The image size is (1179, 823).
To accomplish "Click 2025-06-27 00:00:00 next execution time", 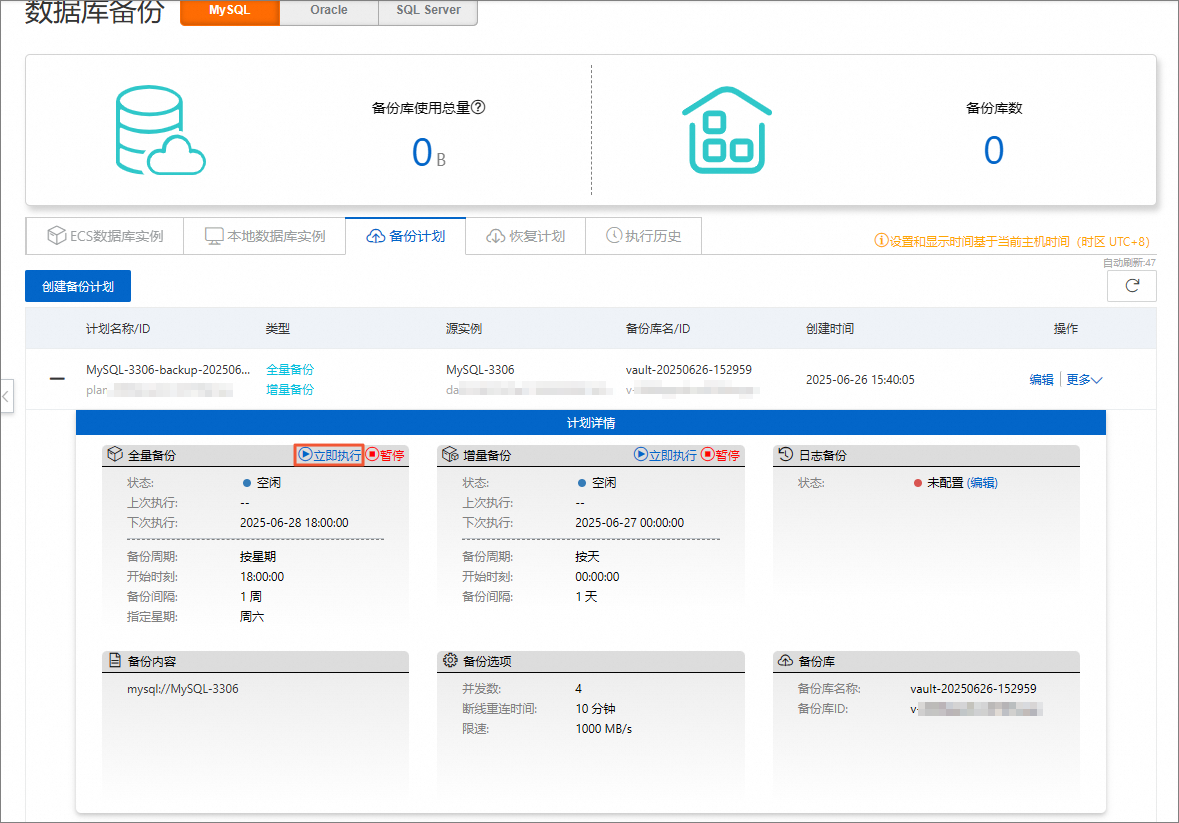I will [629, 522].
